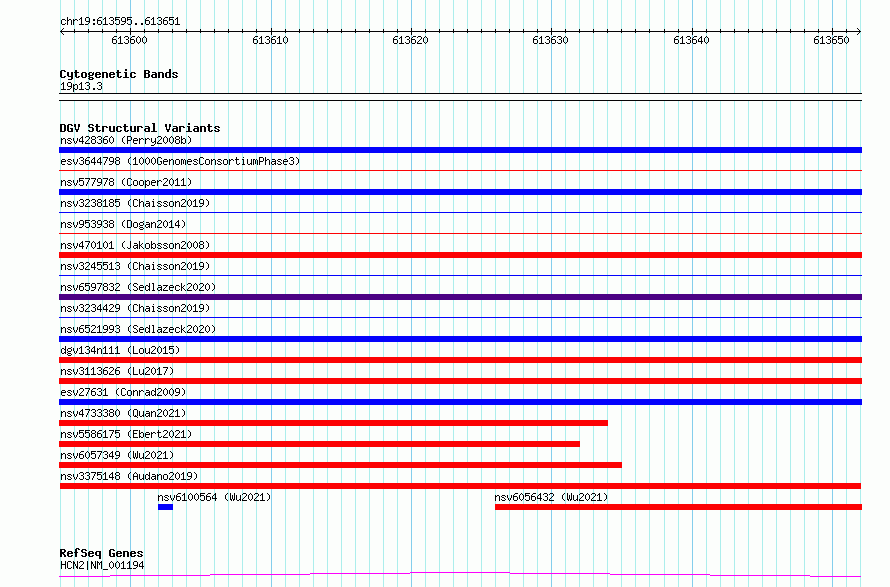Screen dimensions: 890x587
Task: Click the 613640 ruler position
Action: click(x=691, y=40)
